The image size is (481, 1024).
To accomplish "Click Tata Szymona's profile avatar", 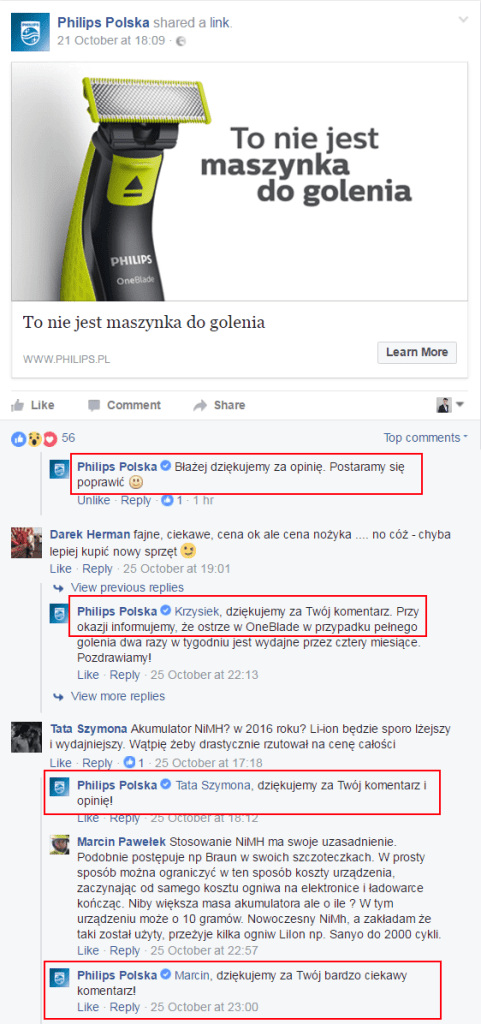I will pyautogui.click(x=26, y=737).
